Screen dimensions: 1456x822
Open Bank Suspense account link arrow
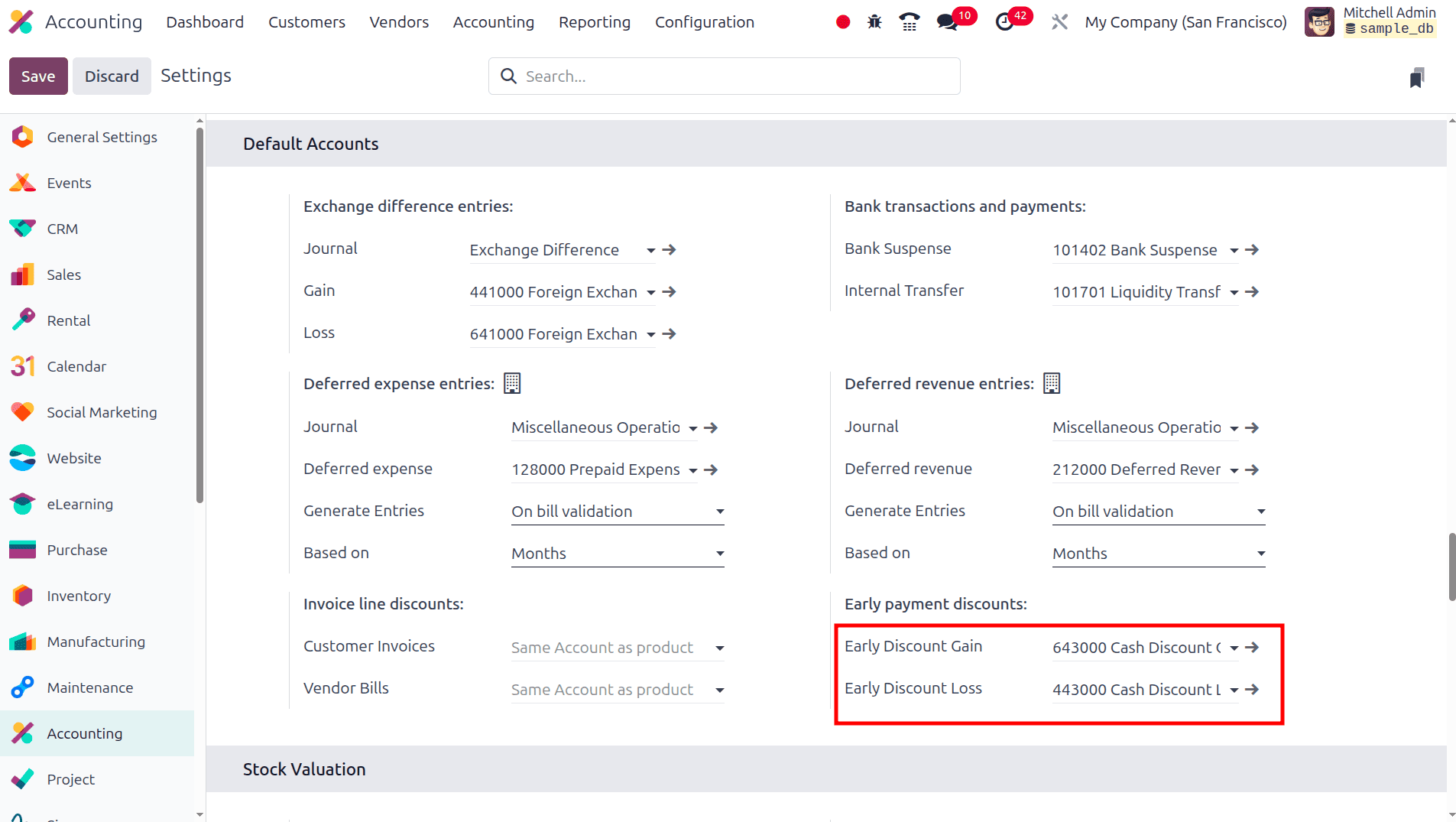coord(1252,250)
